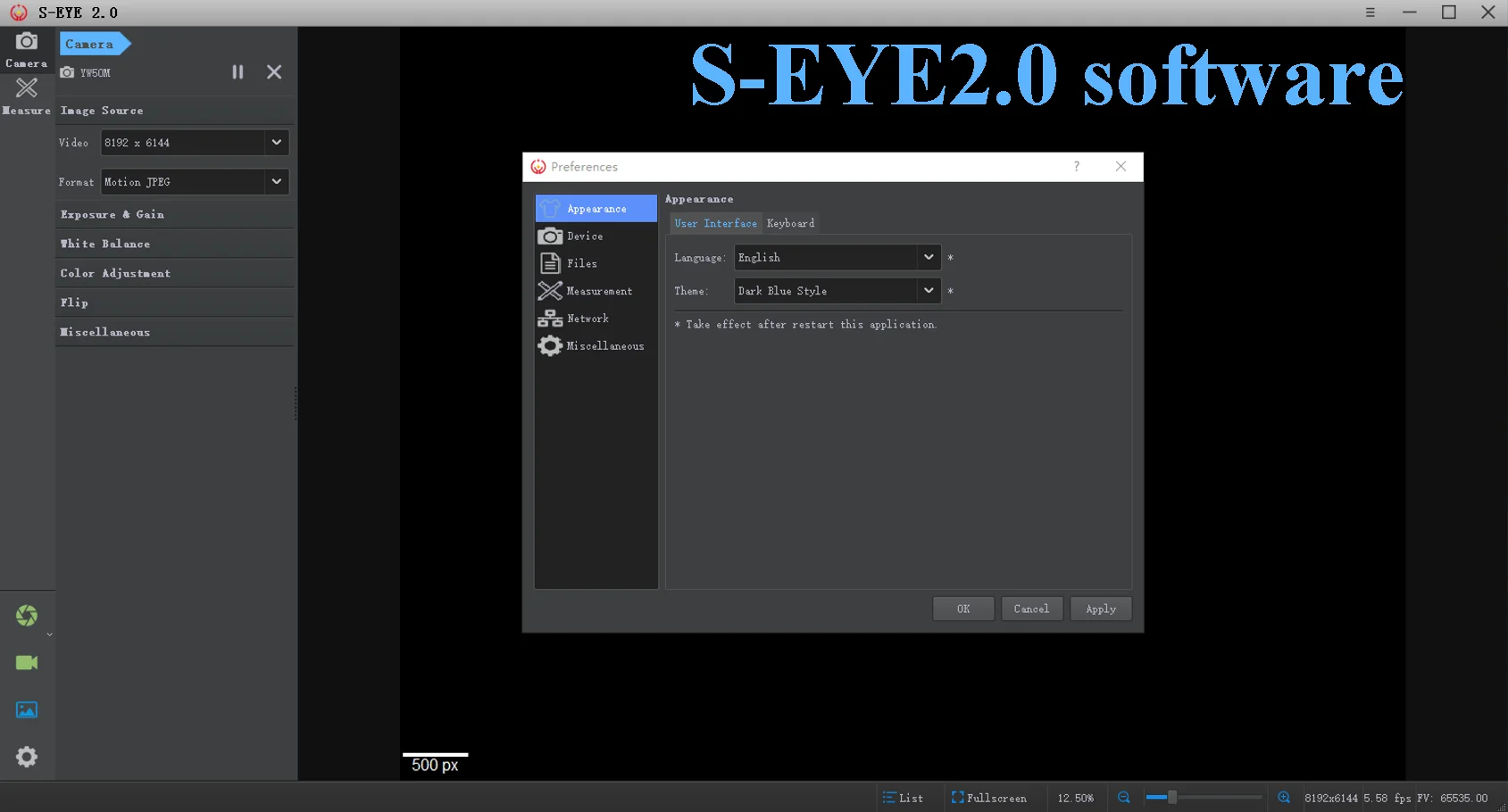Select Measurement category in Preferences
This screenshot has height=812, width=1508.
[x=596, y=291]
